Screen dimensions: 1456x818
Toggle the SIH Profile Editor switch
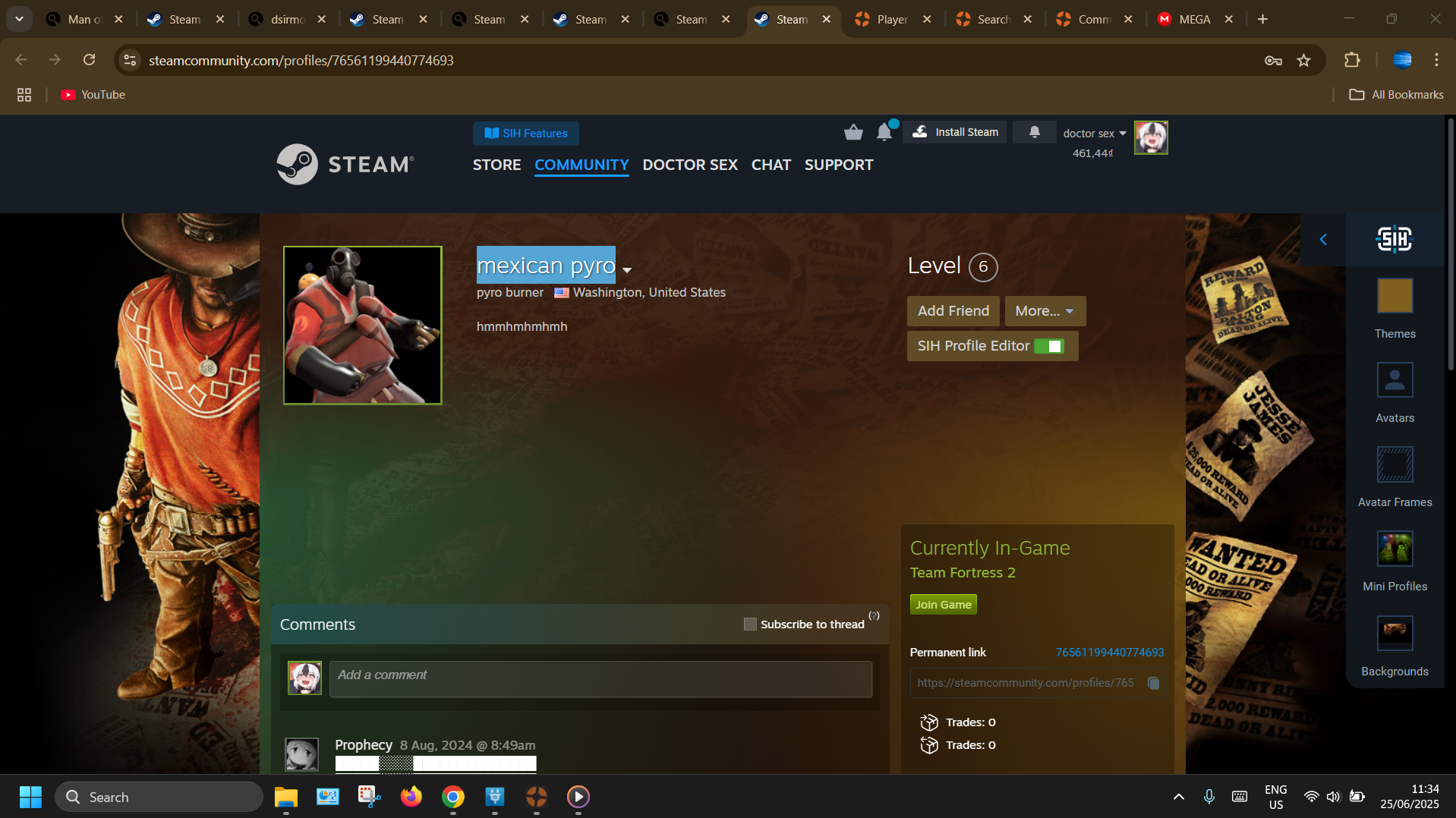click(1049, 346)
